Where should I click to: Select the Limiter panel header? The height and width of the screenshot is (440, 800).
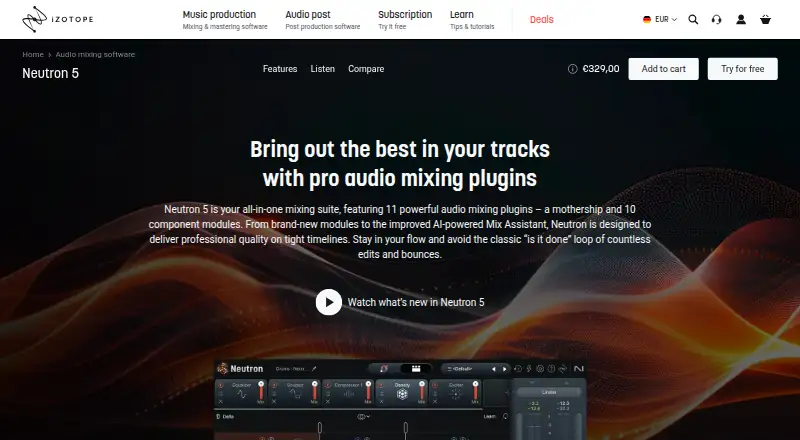(549, 392)
